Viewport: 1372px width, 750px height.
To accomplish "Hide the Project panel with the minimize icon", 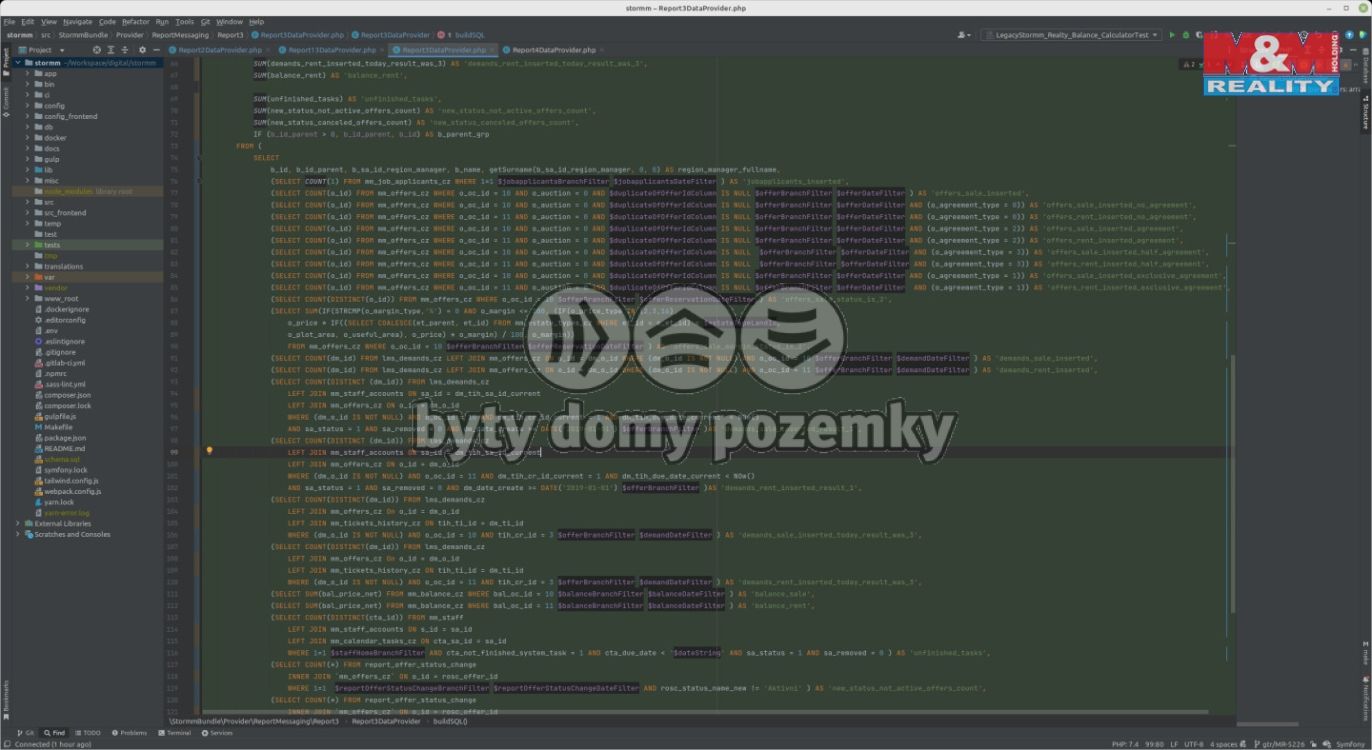I will pyautogui.click(x=156, y=49).
